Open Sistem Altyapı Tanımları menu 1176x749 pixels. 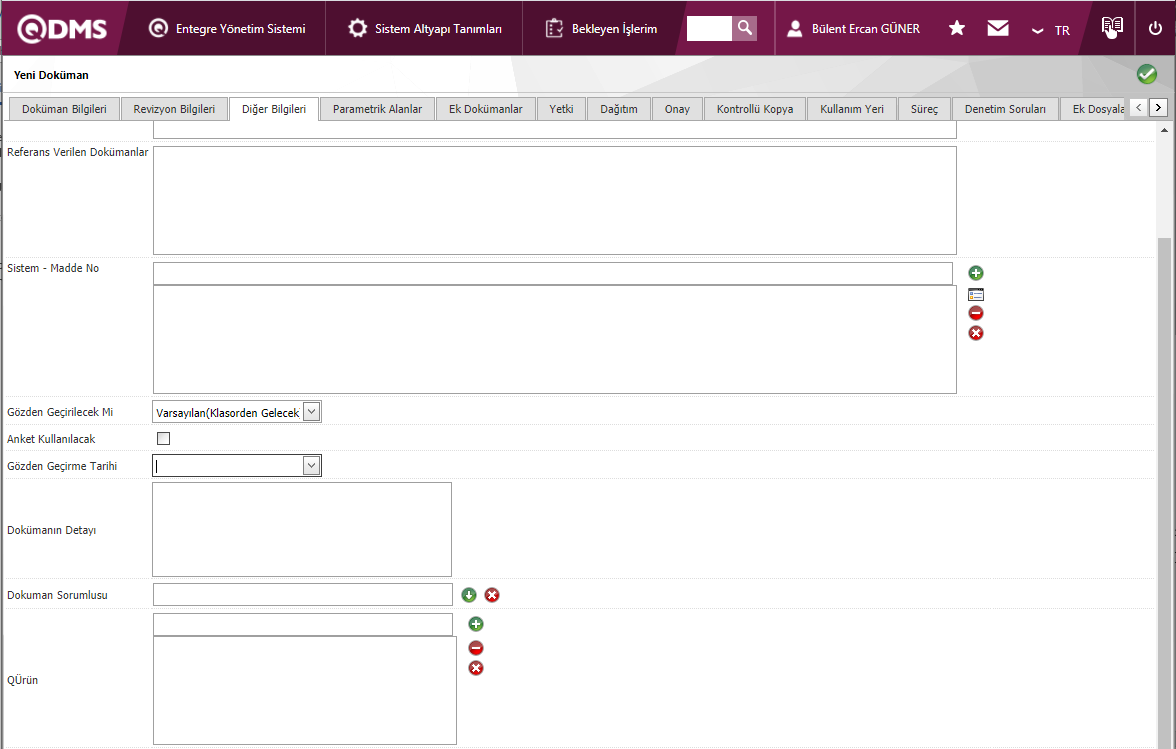[x=424, y=28]
